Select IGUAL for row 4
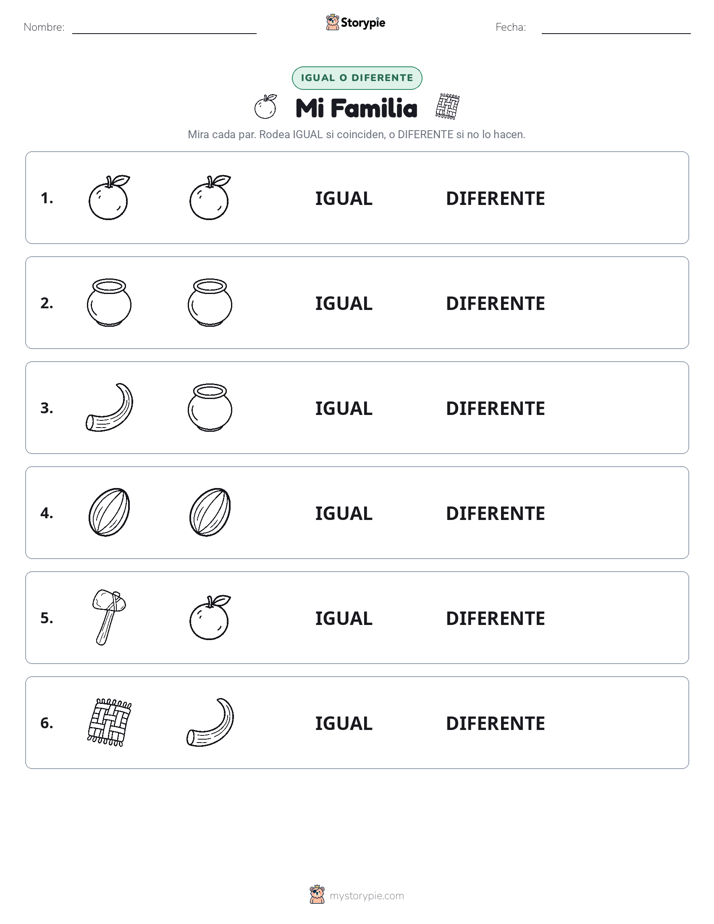The image size is (714, 924). (343, 513)
